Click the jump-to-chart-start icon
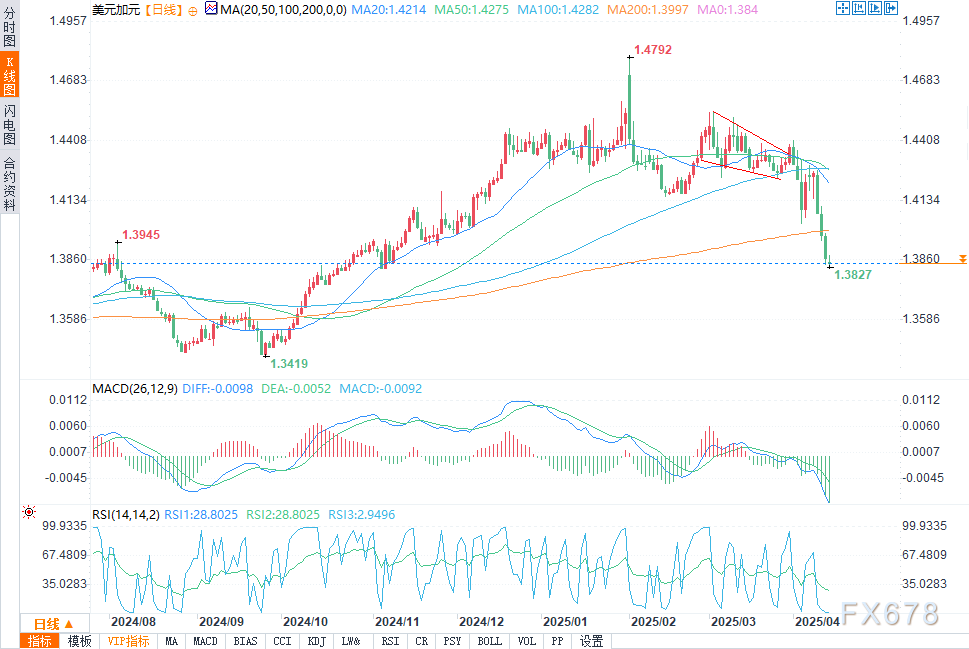Viewport: 969px width, 649px height. 859,8
